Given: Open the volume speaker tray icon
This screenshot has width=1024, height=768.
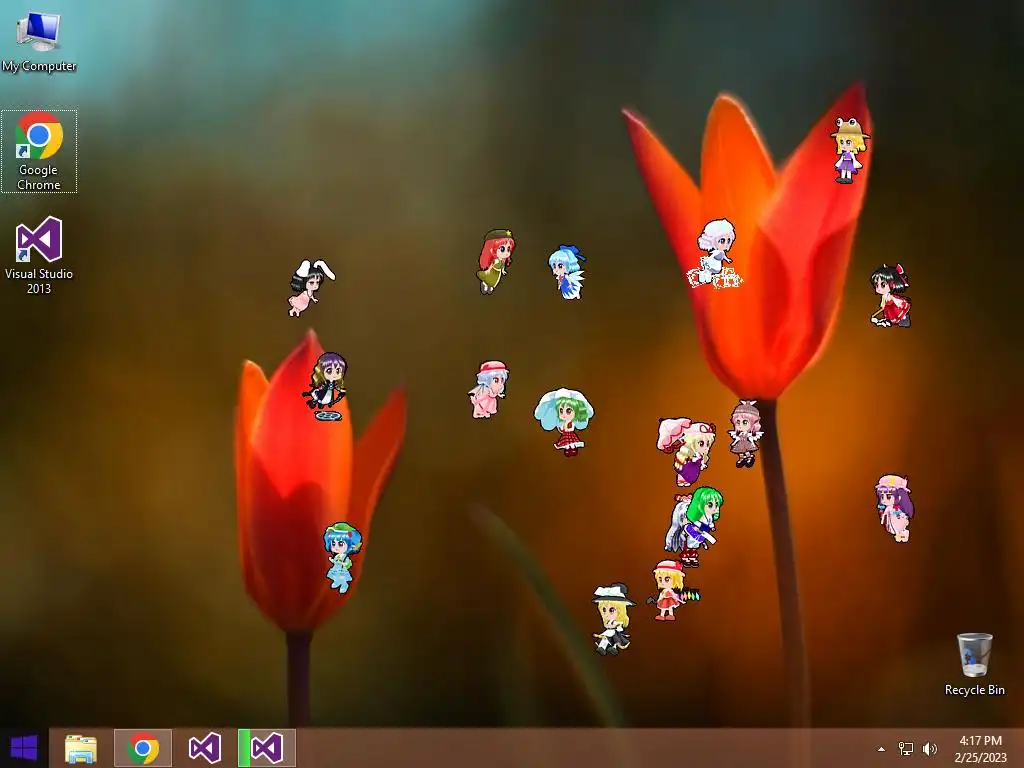Looking at the screenshot, I should 929,749.
